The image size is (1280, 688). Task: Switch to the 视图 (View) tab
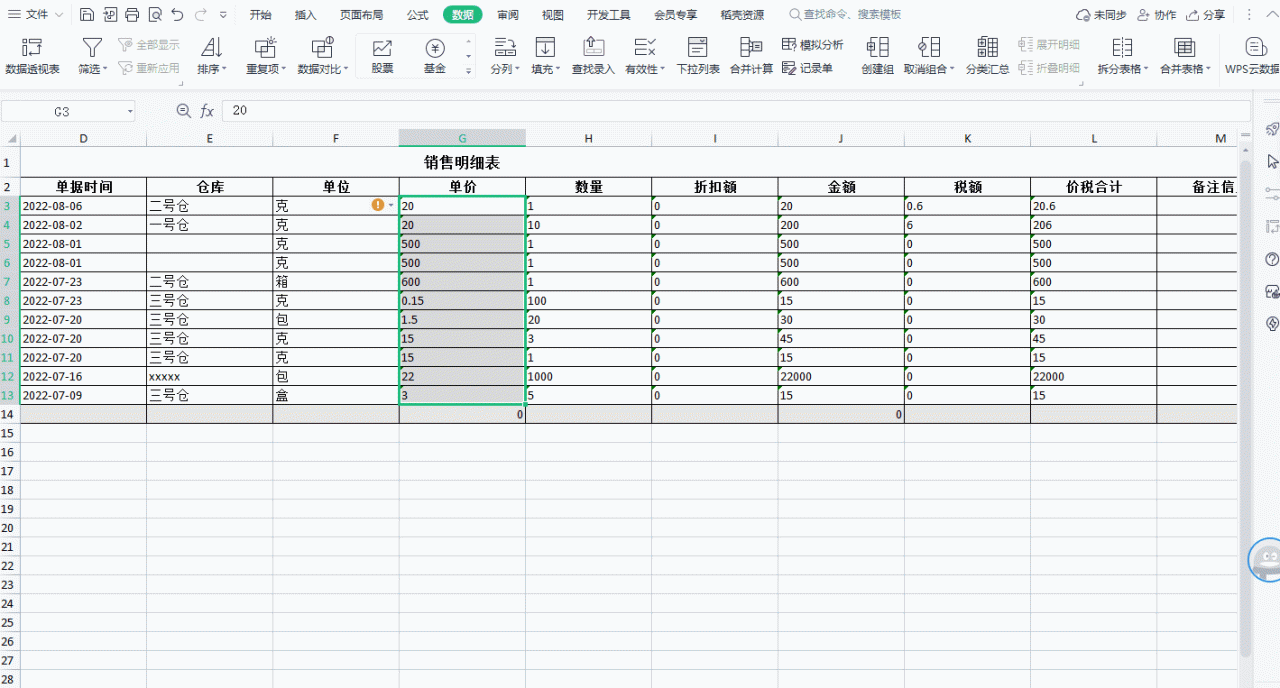552,15
